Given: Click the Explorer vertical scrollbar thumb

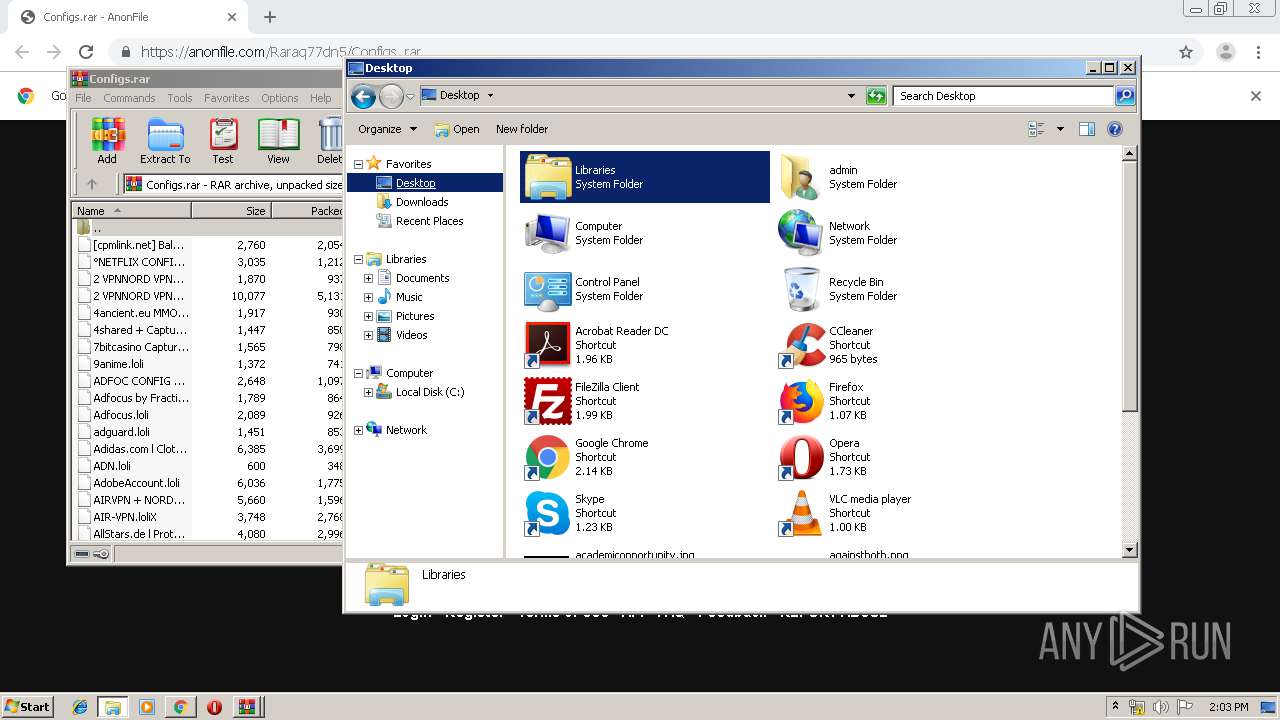Looking at the screenshot, I should tap(1129, 285).
